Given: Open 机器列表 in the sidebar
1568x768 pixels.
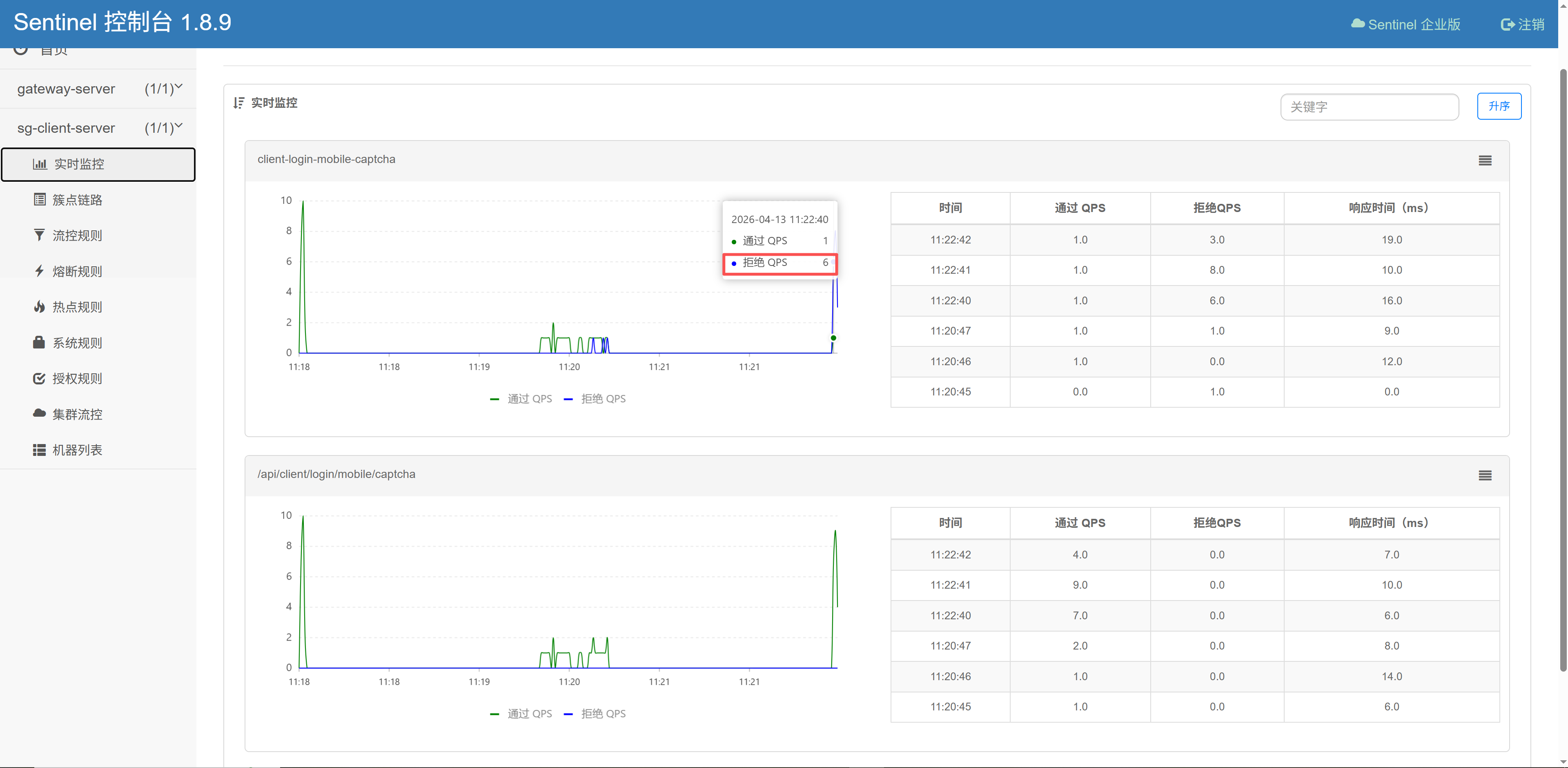Looking at the screenshot, I should click(x=77, y=450).
